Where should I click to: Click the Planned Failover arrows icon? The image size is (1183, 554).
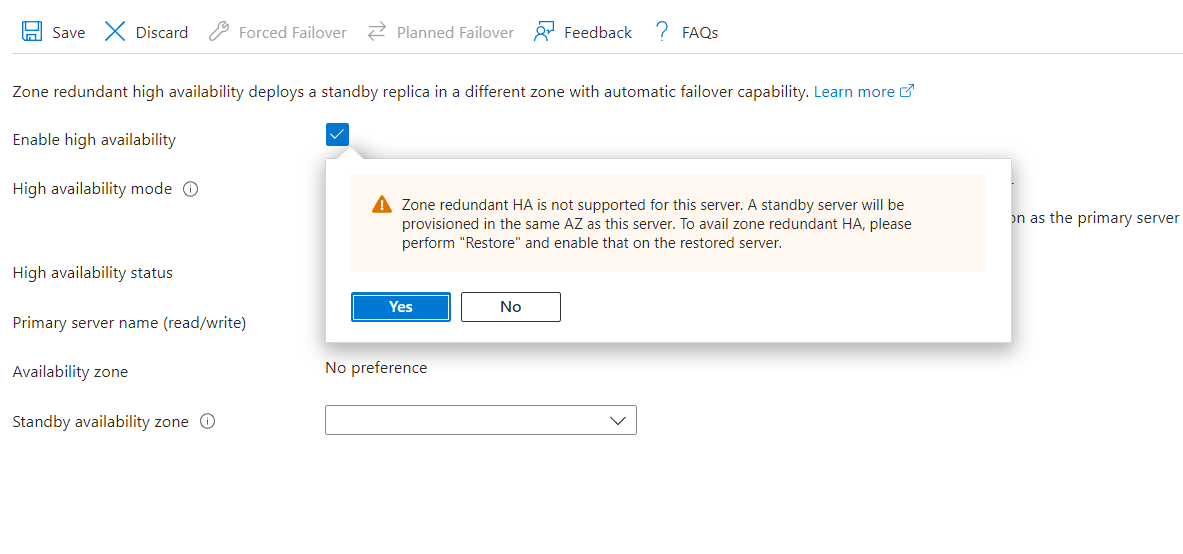pos(377,32)
